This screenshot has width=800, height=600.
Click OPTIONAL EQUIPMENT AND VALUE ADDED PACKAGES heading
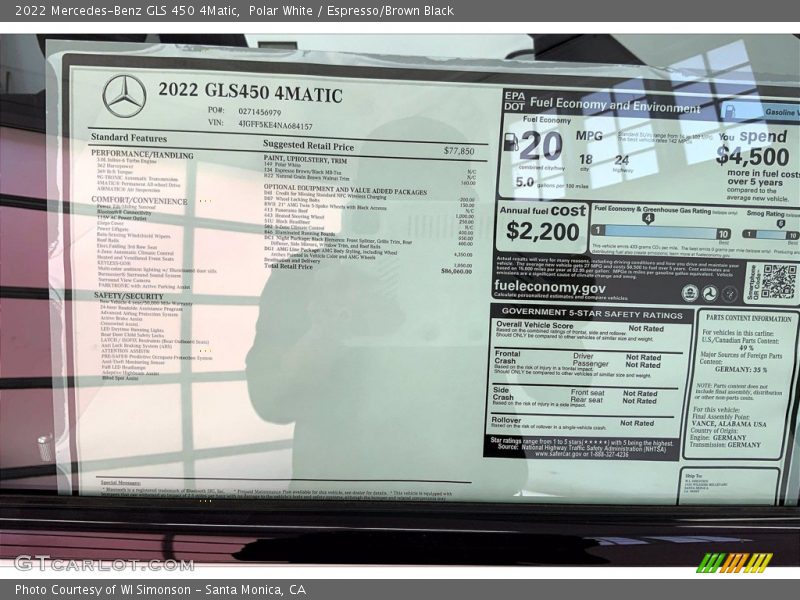[345, 190]
